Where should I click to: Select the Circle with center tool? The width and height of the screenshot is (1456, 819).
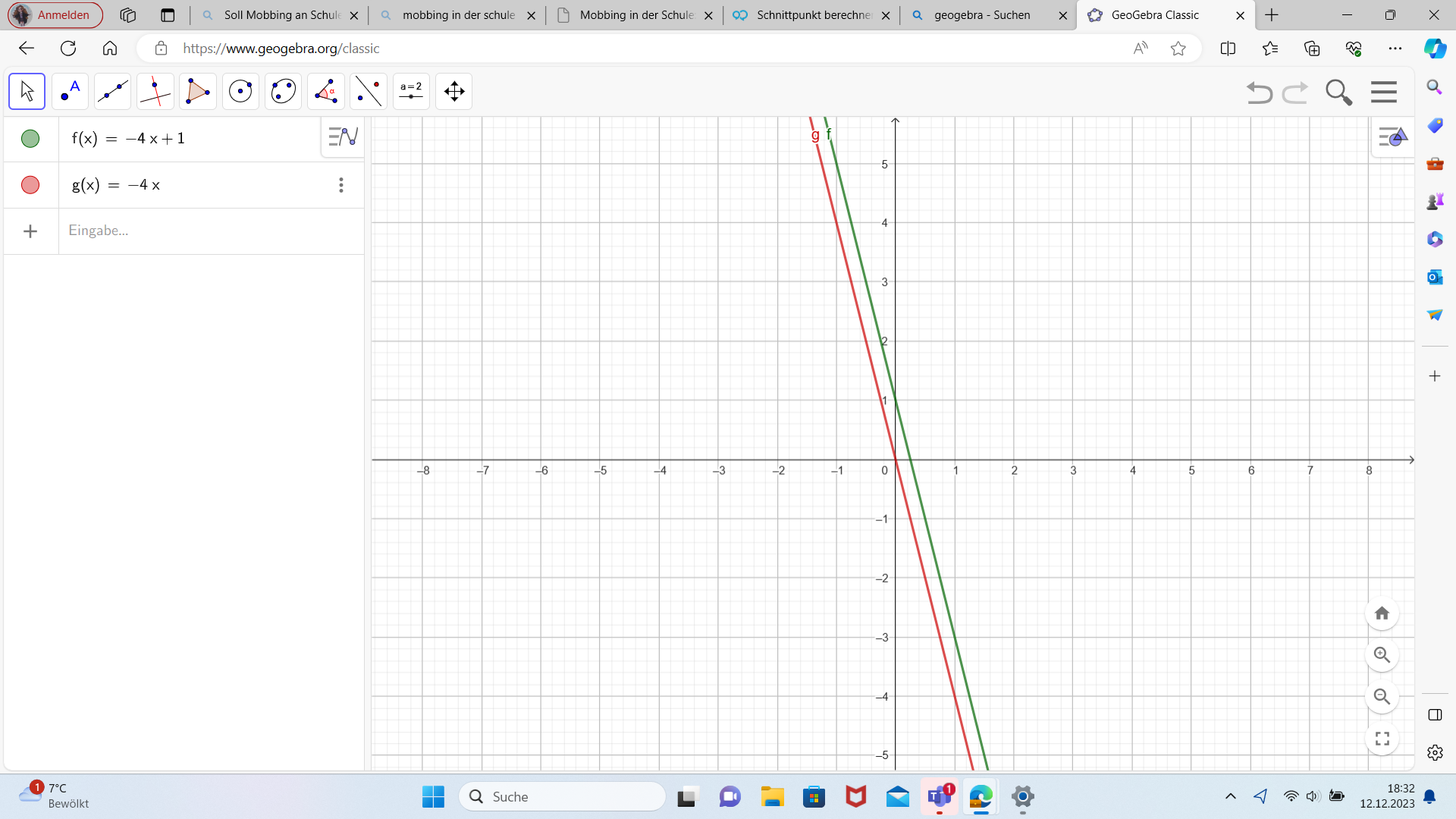click(x=240, y=92)
